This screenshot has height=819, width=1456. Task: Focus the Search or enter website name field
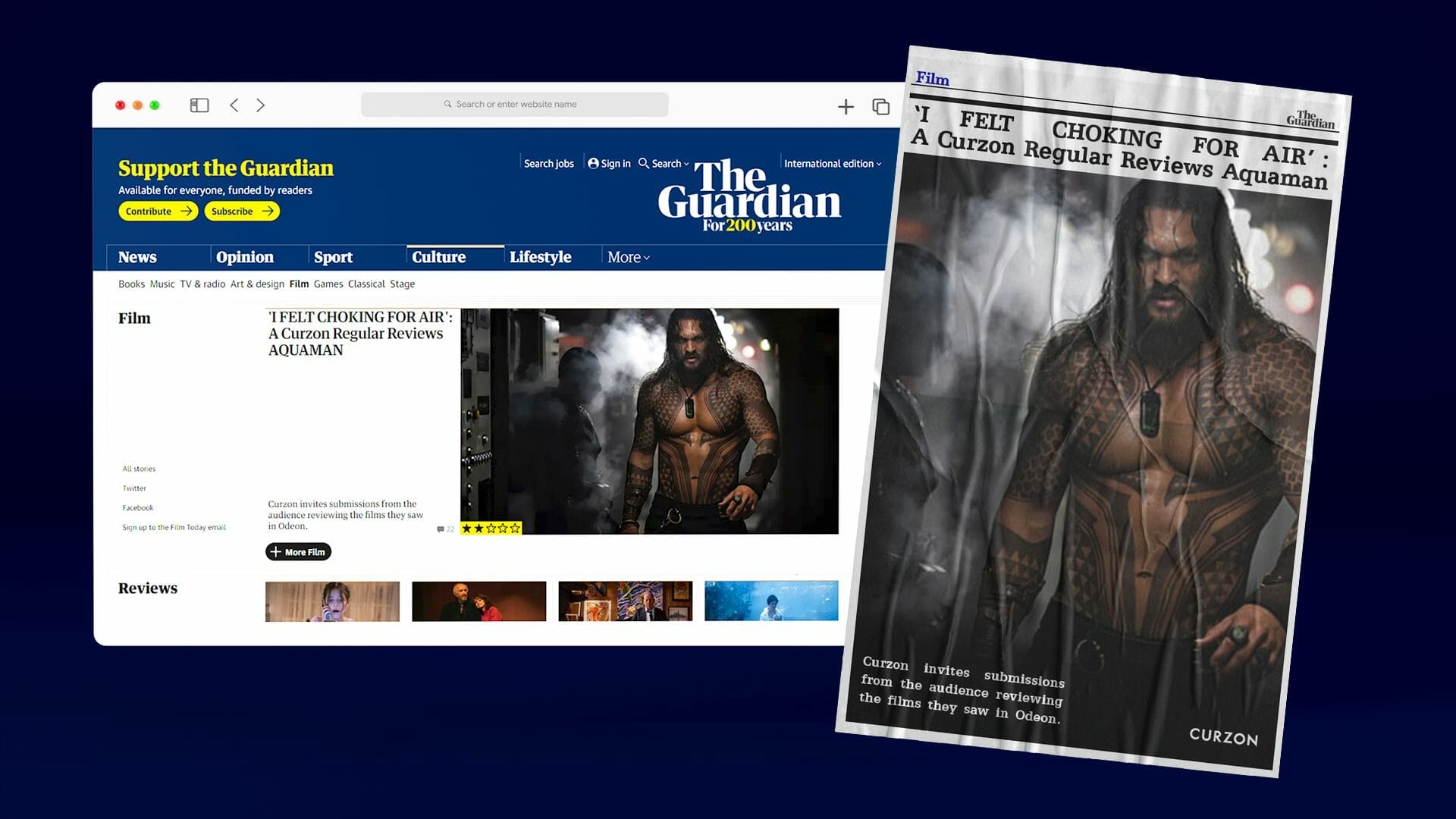514,104
